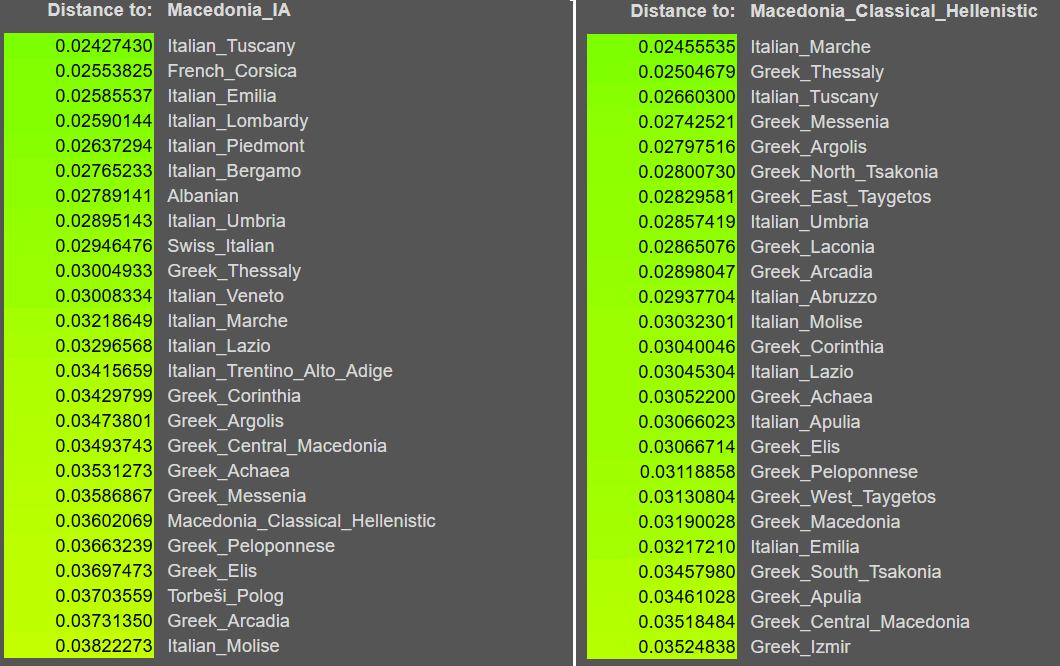The height and width of the screenshot is (666, 1060).
Task: Click the 0.03731350 value beside Greek_Arcadia
Action: 104,621
